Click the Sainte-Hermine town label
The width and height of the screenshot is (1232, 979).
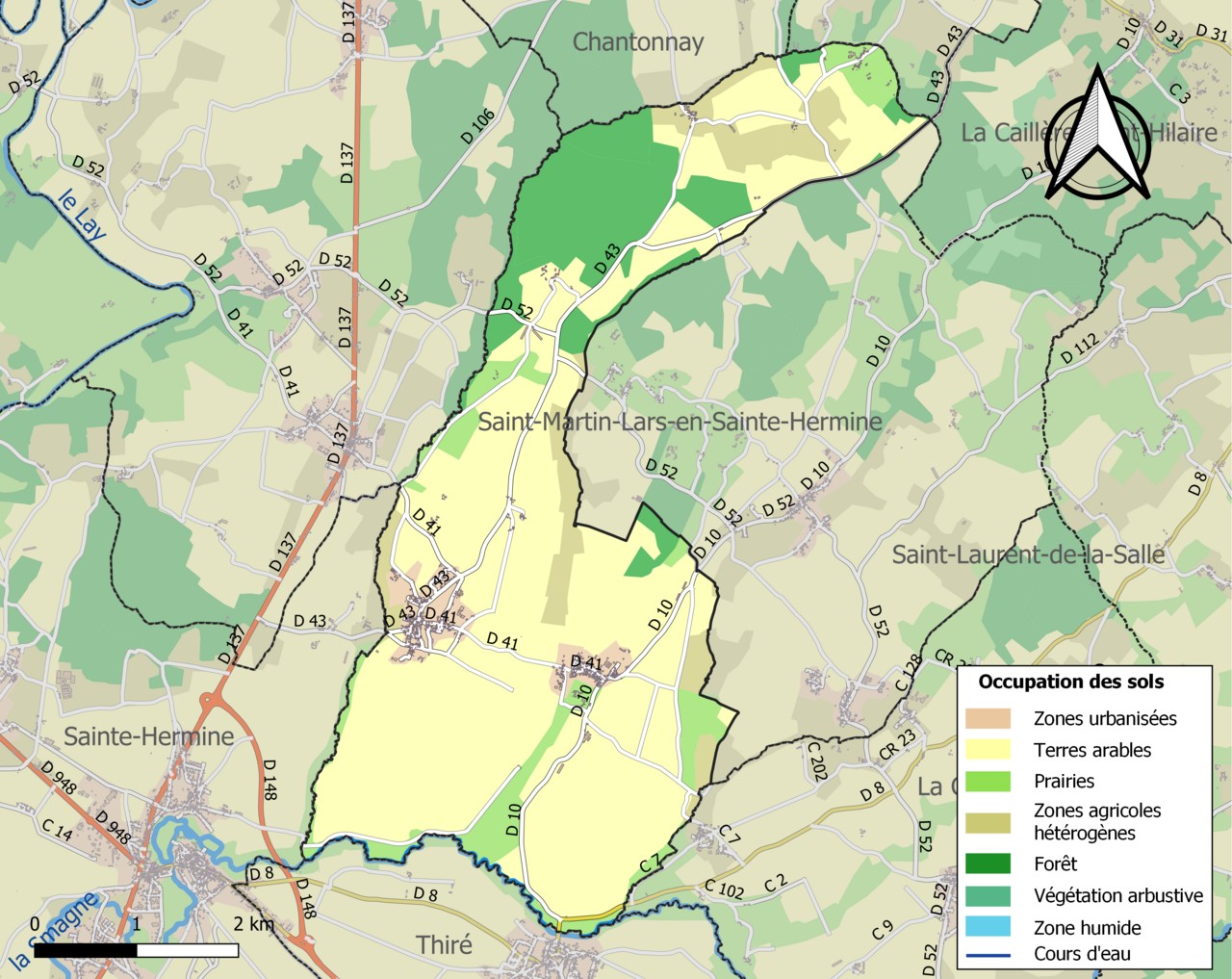[x=149, y=736]
